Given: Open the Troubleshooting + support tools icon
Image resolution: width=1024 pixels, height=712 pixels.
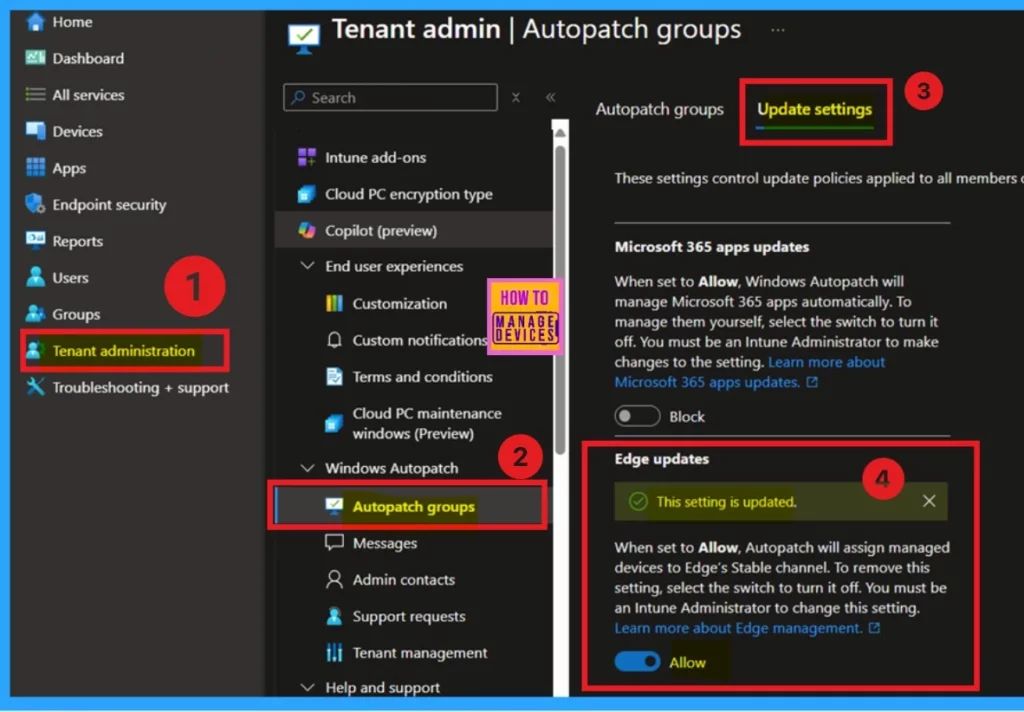Looking at the screenshot, I should pos(35,387).
